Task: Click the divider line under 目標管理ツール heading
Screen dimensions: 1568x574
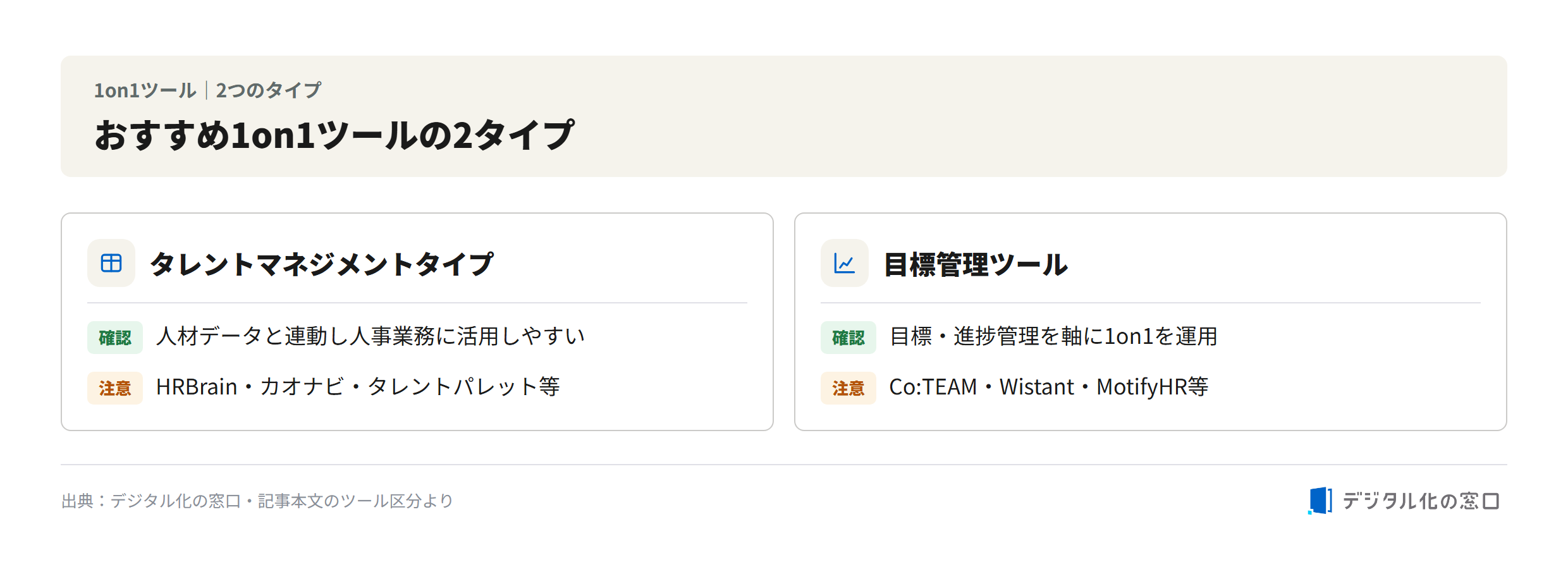Action: click(1151, 303)
